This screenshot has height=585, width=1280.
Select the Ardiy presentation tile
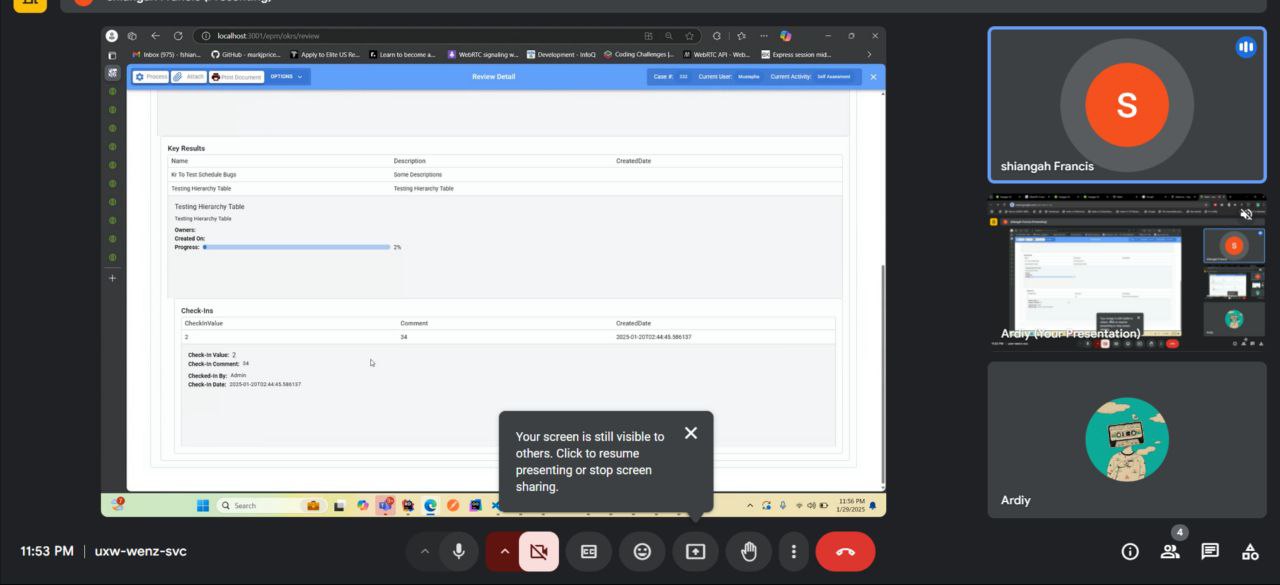click(x=1126, y=271)
